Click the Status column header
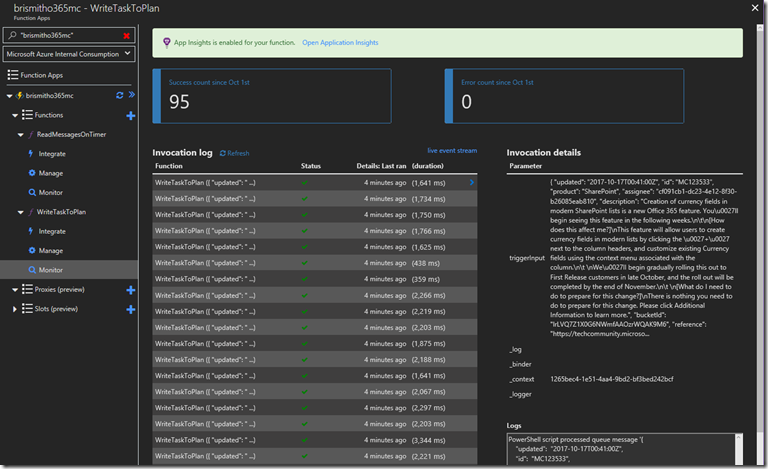Screen dimensions: 768x469 311,166
